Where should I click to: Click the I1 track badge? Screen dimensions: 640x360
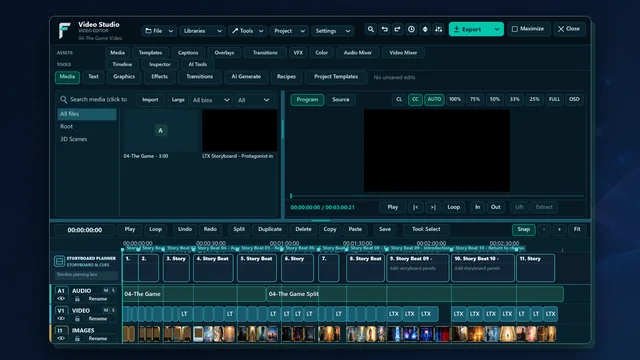[x=61, y=330]
